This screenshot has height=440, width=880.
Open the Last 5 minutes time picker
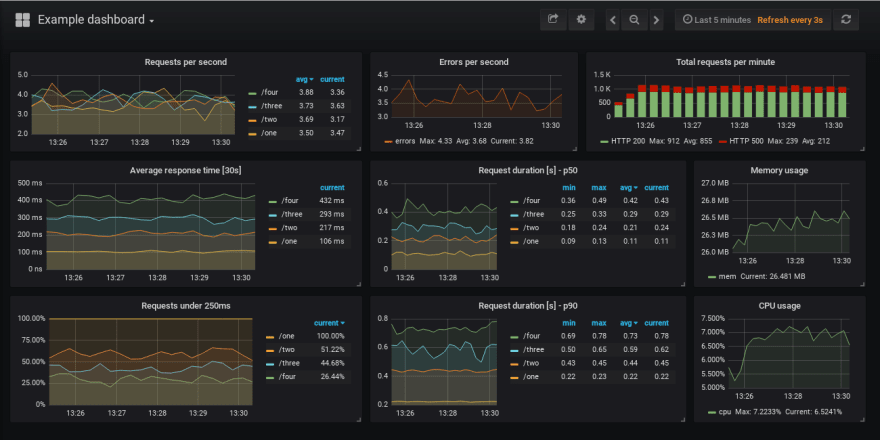(x=717, y=20)
